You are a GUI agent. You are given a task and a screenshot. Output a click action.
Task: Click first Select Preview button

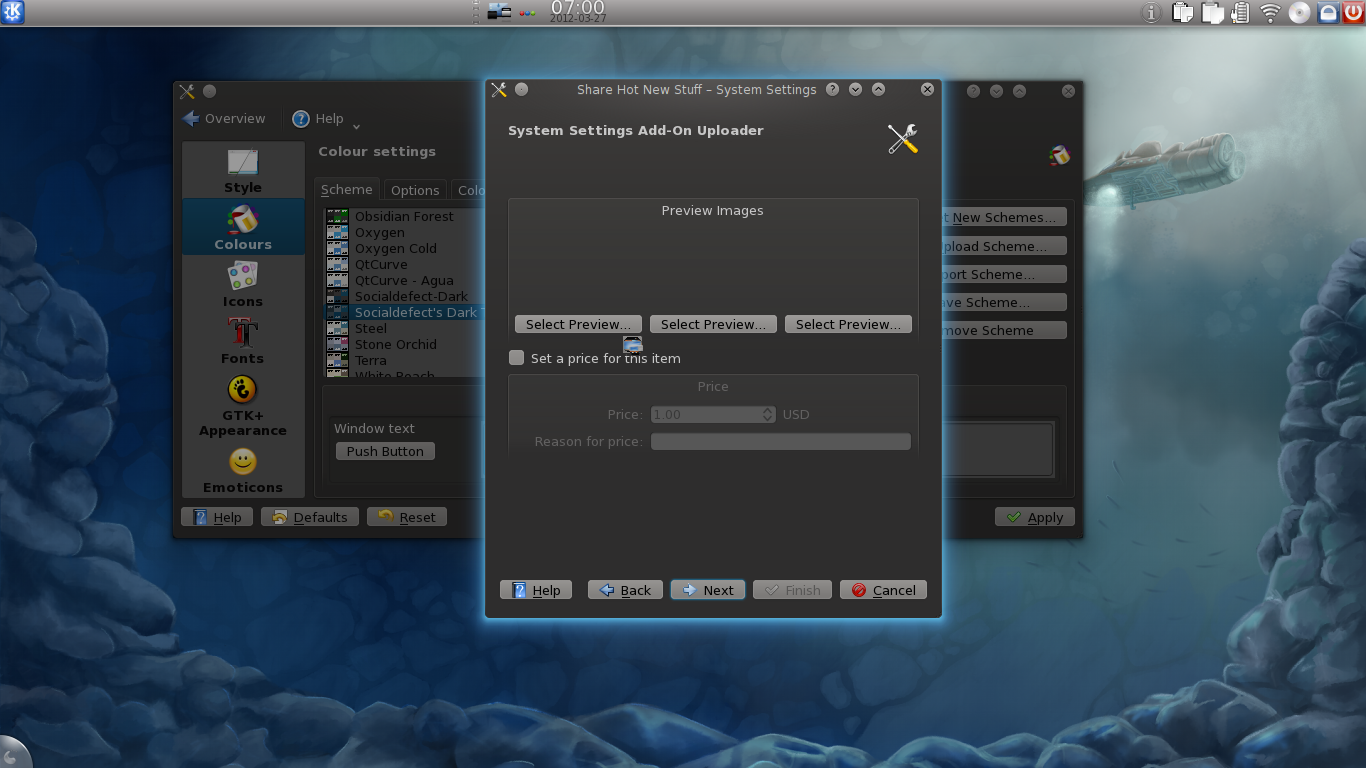click(578, 324)
